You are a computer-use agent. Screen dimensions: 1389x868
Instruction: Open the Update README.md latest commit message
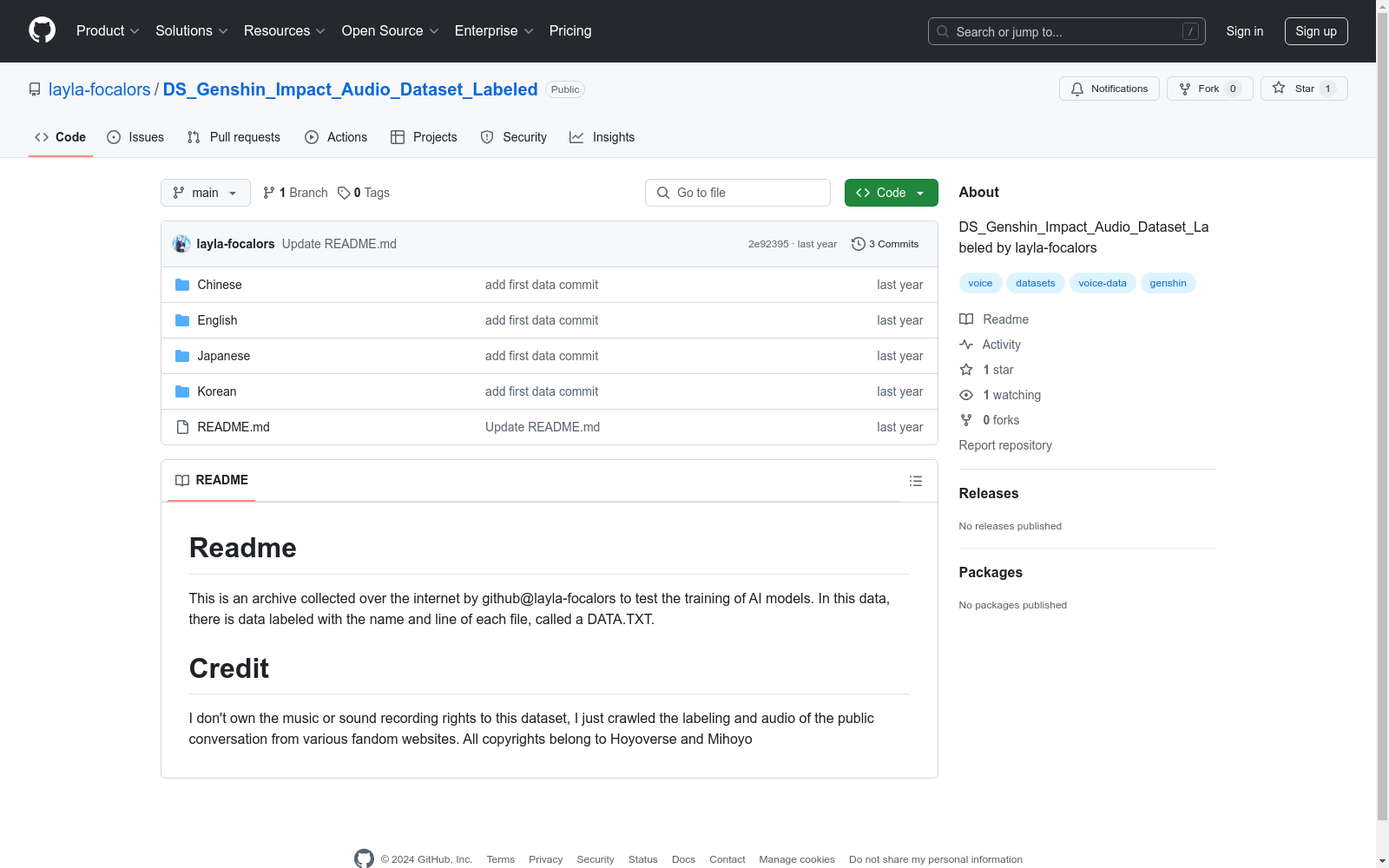[x=339, y=244]
